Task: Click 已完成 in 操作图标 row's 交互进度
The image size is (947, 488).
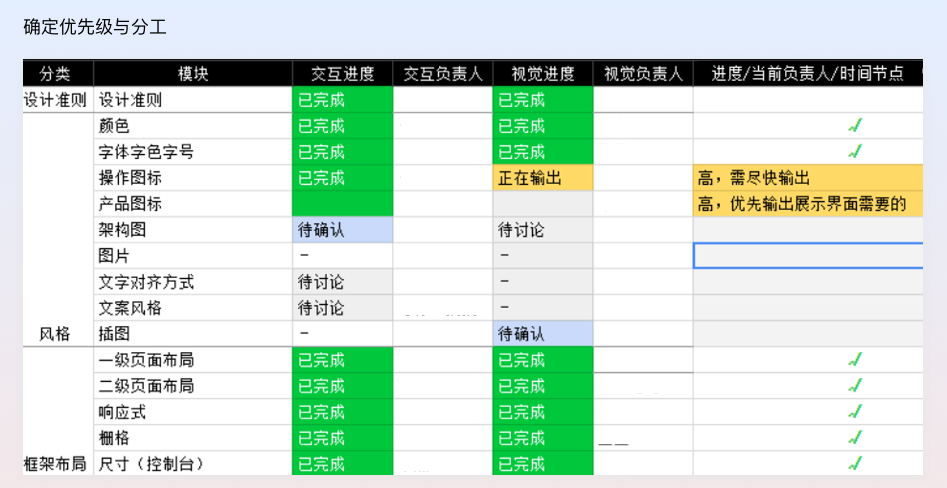Action: click(x=342, y=178)
